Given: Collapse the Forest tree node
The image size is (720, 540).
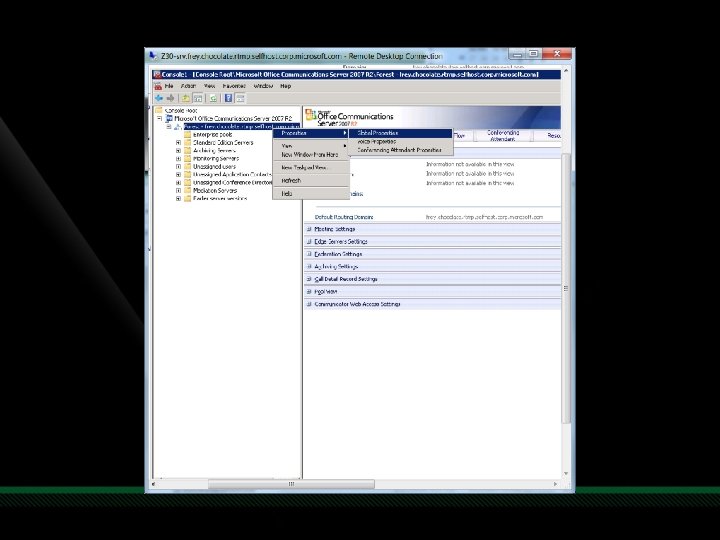Looking at the screenshot, I should (169, 126).
